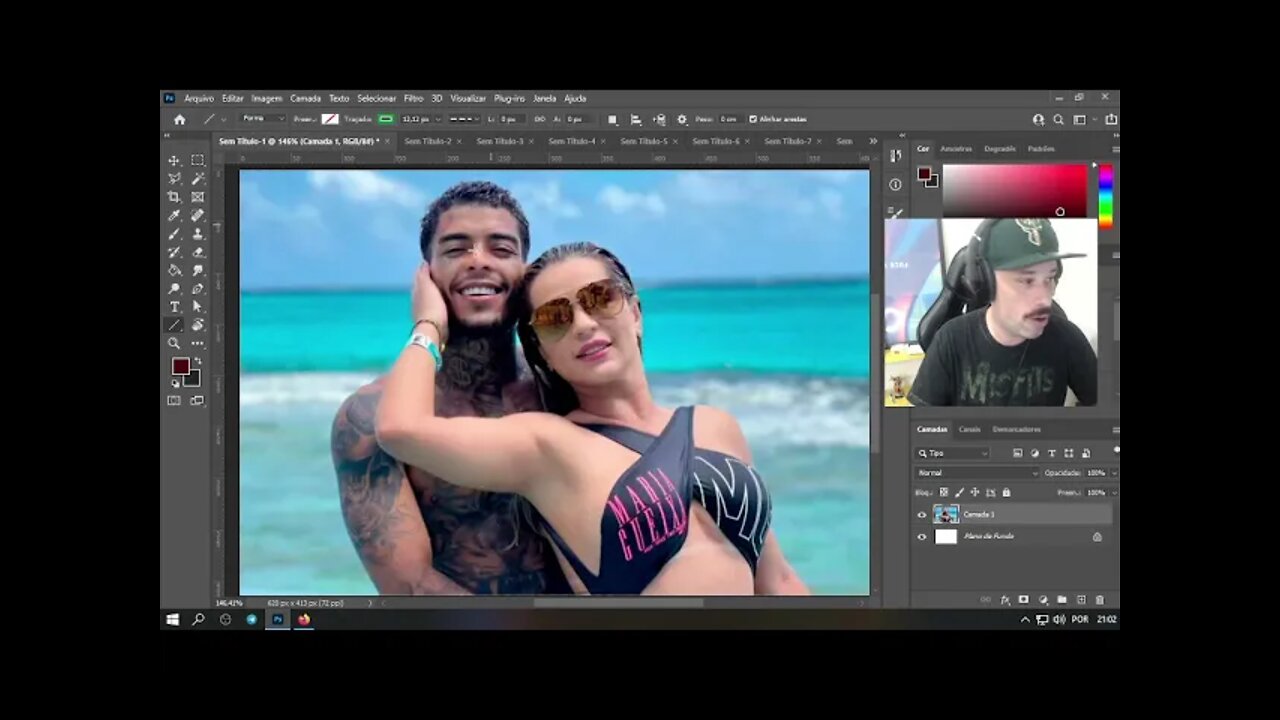Viewport: 1280px width, 720px height.
Task: Select the Line shape tool
Action: 174,325
